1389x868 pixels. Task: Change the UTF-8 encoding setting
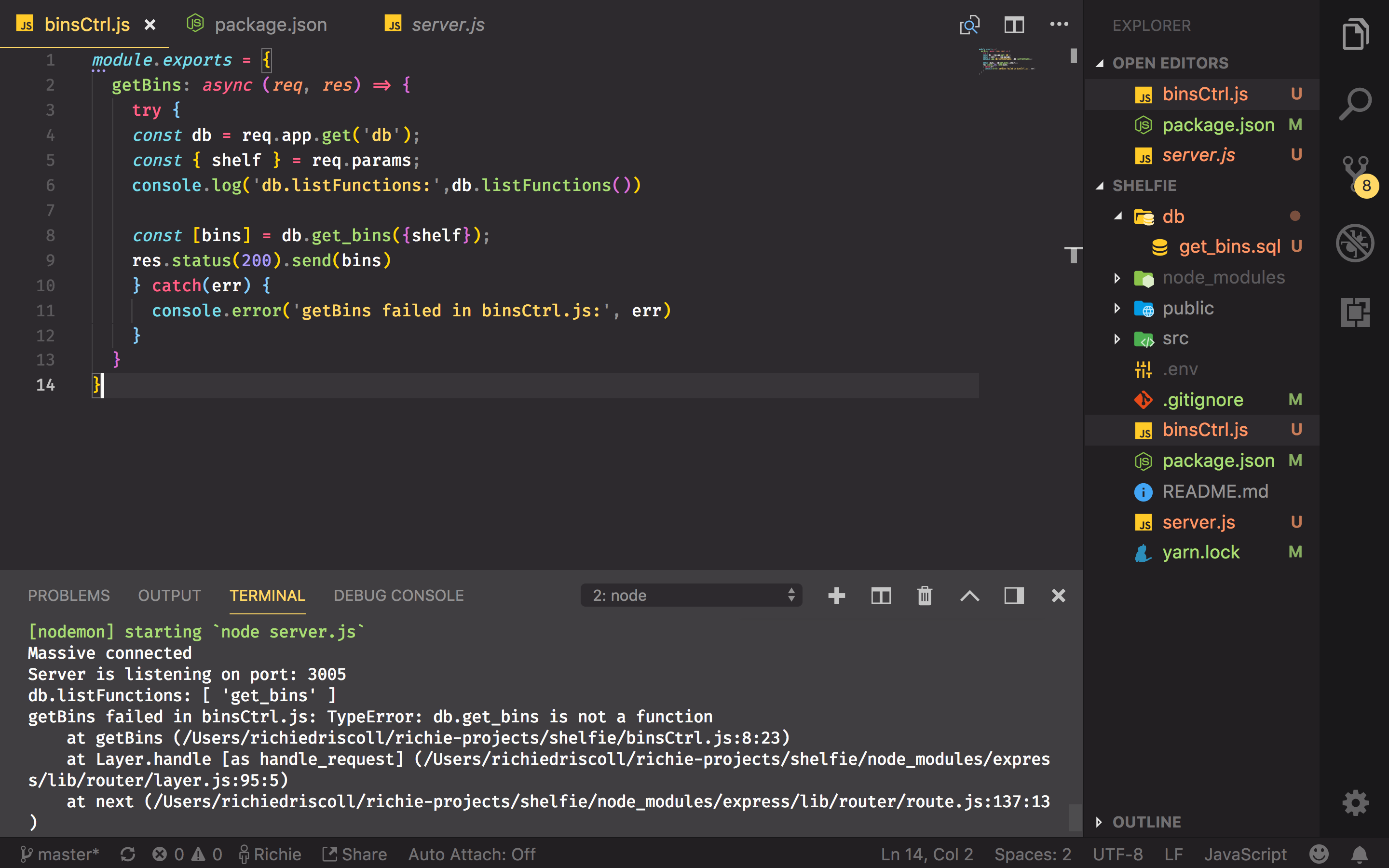pos(1117,854)
